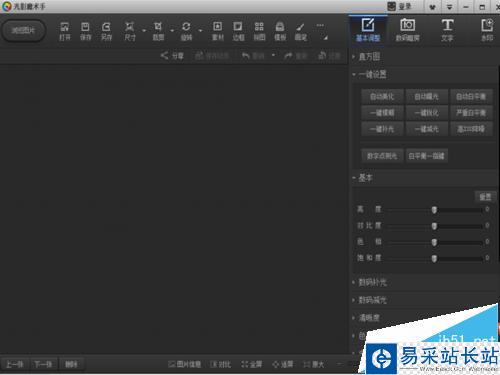Open the dropdown arrow next to 尺寸
The image size is (500, 375).
144,31
